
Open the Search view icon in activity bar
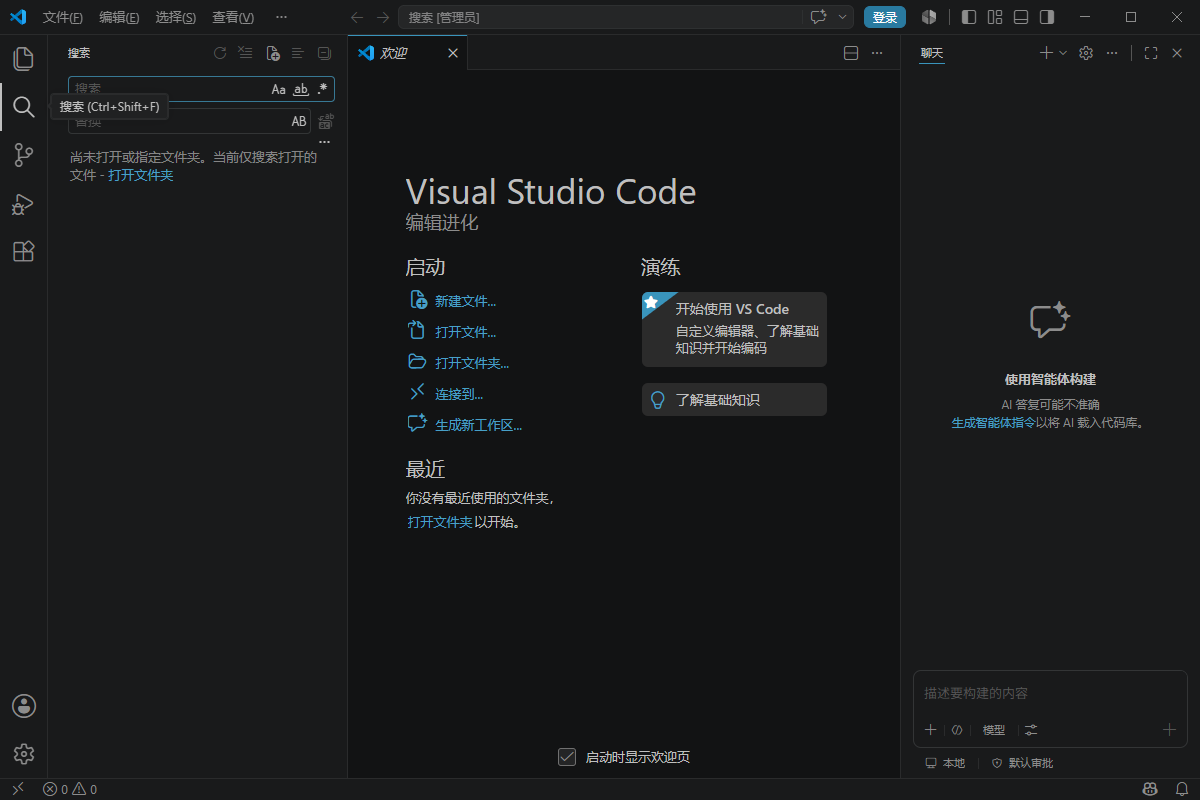[x=23, y=106]
